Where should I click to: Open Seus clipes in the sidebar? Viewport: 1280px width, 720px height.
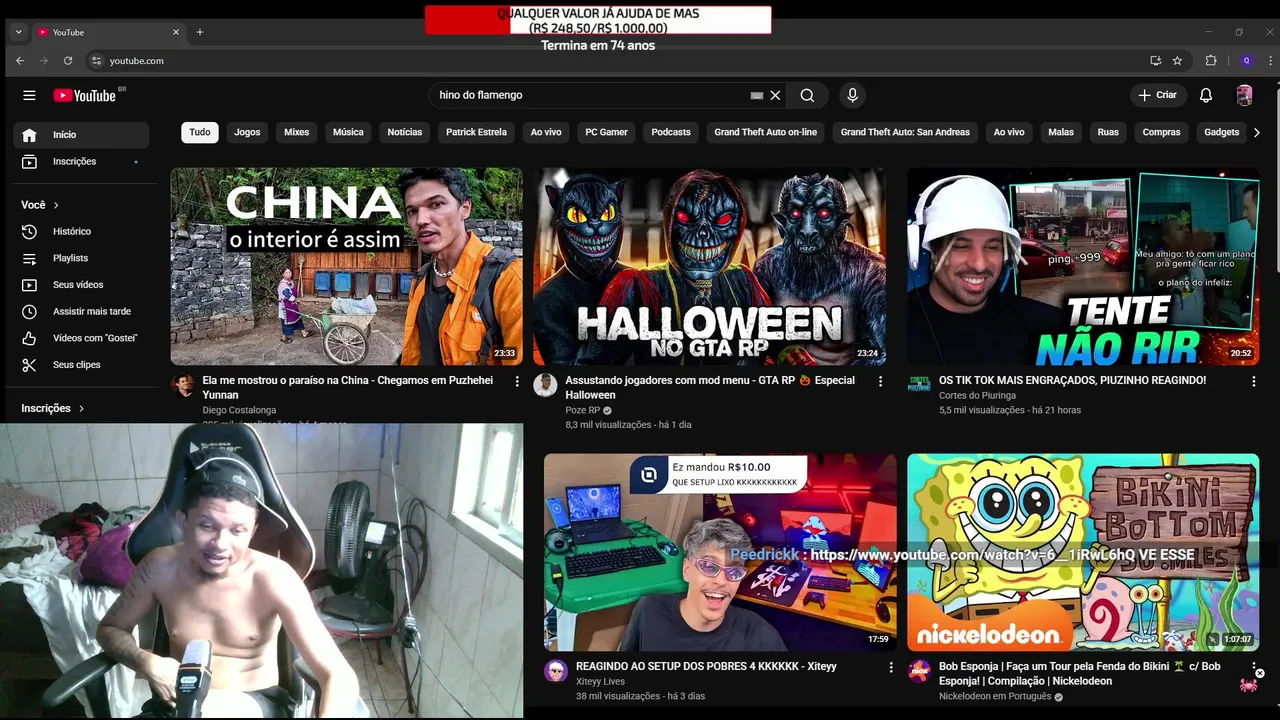point(81,365)
